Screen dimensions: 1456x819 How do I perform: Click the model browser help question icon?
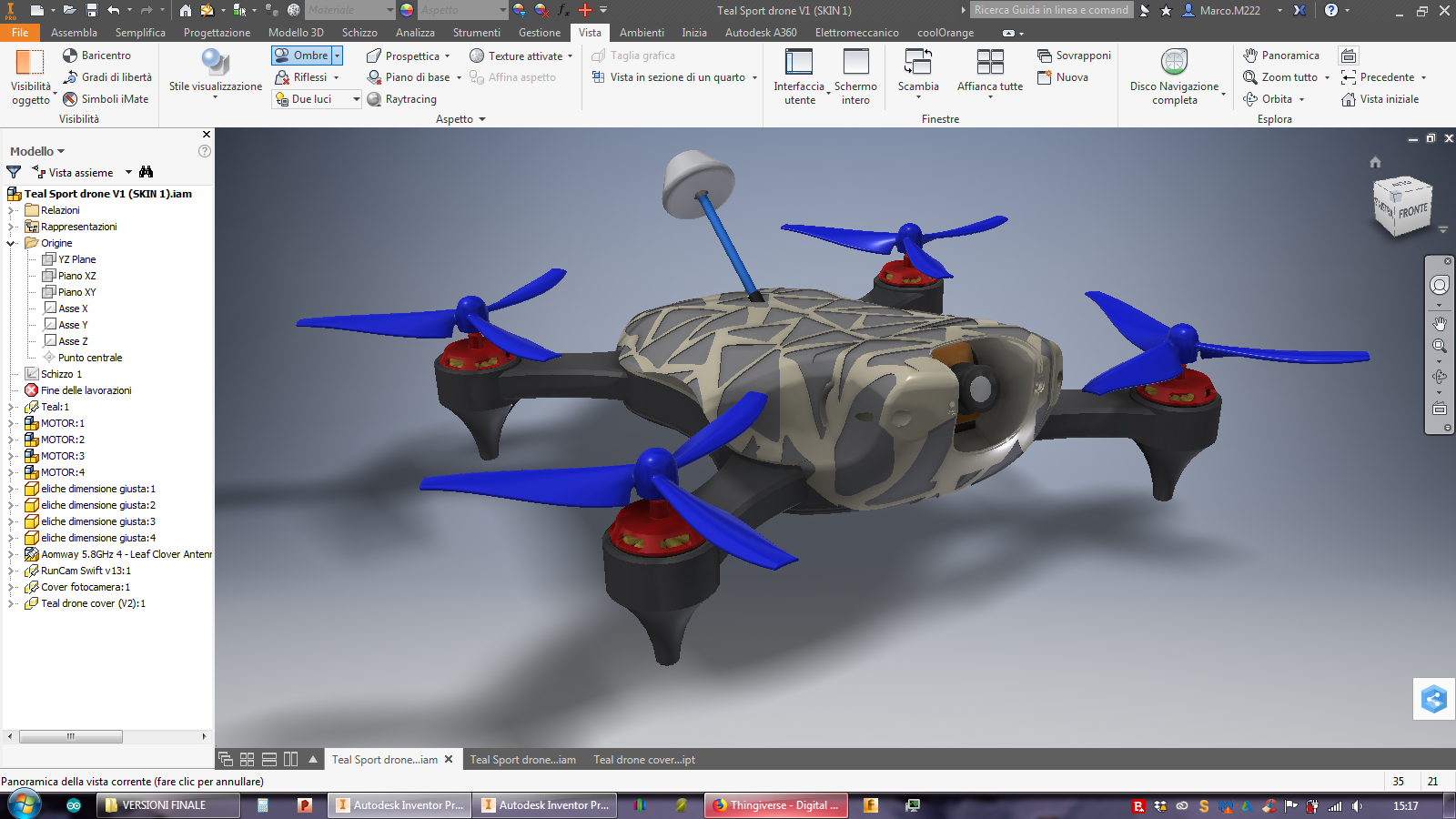(205, 151)
